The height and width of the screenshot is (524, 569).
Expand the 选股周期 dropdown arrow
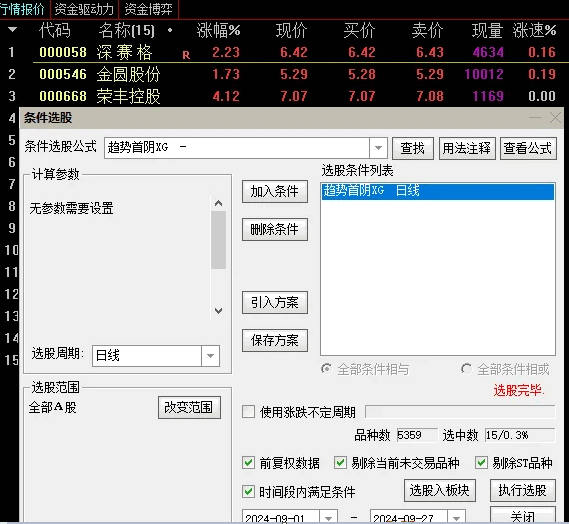pos(210,356)
